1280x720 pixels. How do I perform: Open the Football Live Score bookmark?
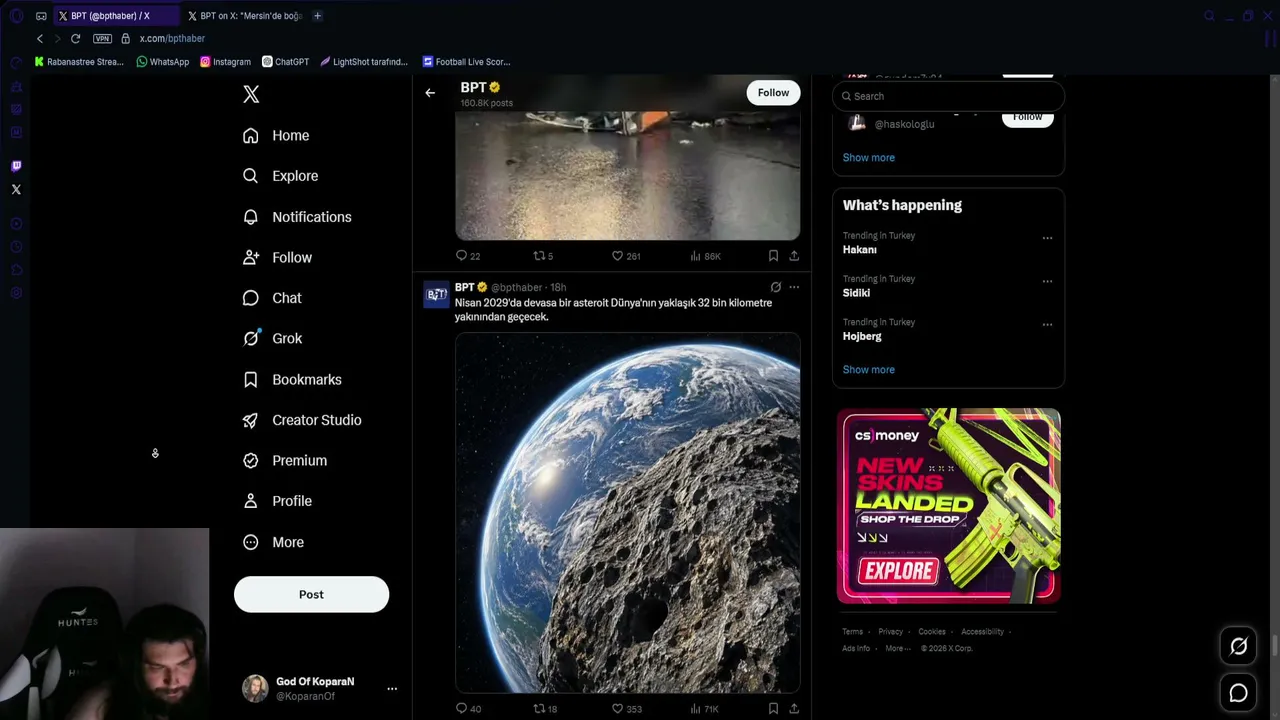tap(467, 62)
